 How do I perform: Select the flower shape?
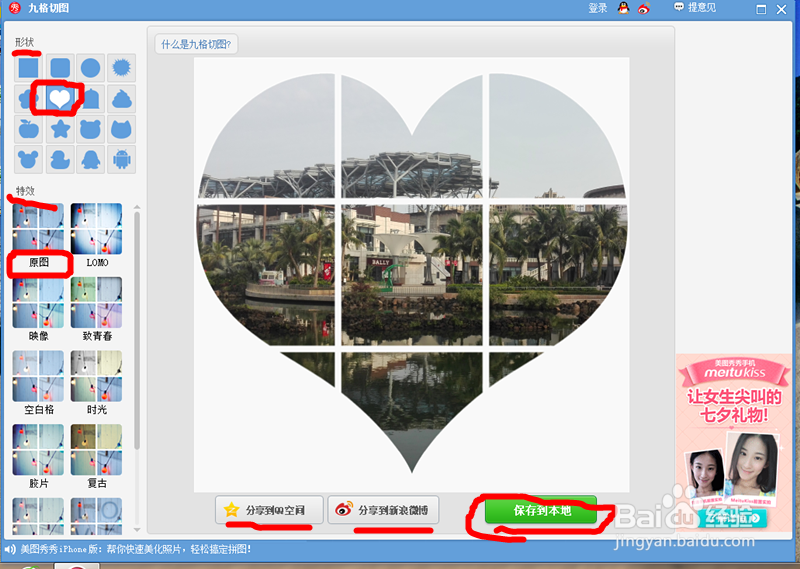tap(27, 98)
